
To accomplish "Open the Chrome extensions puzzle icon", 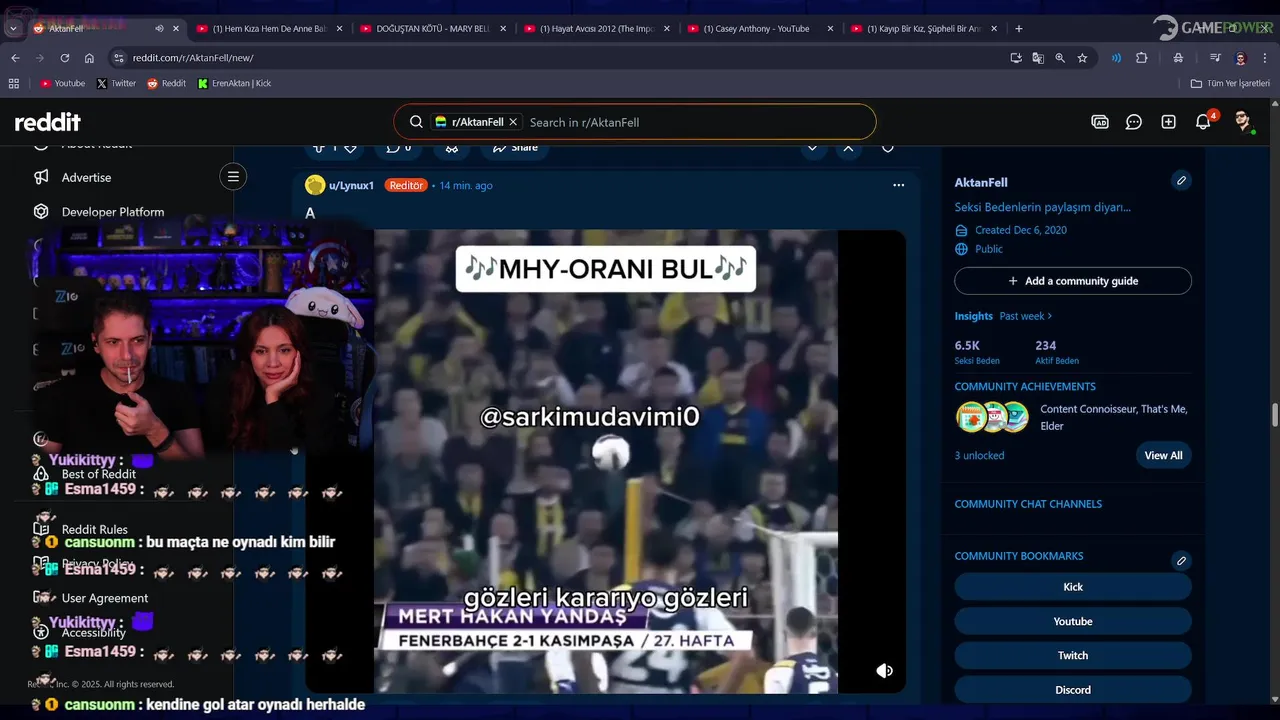I will pos(1141,58).
